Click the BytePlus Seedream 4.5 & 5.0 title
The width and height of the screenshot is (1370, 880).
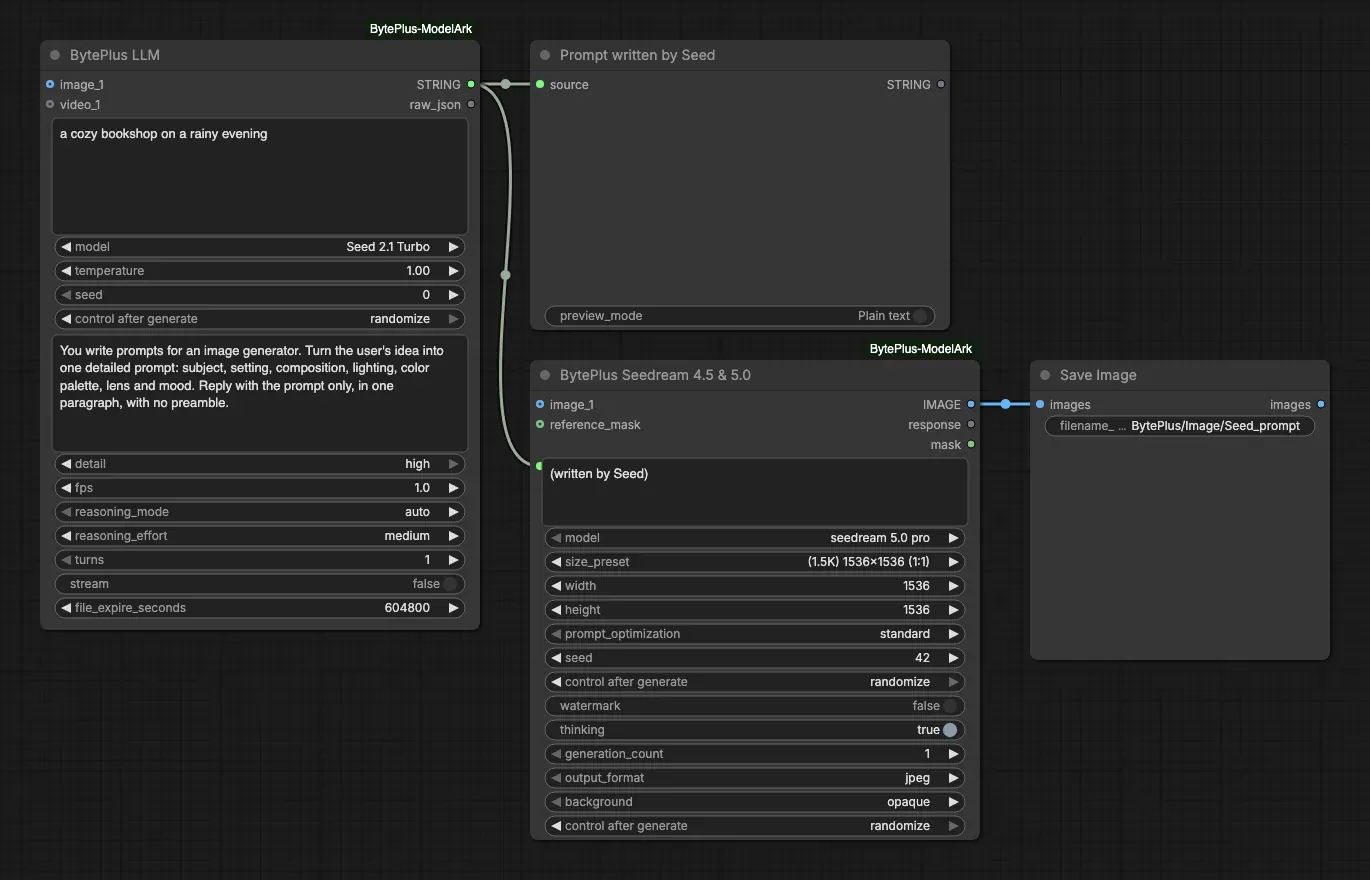tap(655, 375)
